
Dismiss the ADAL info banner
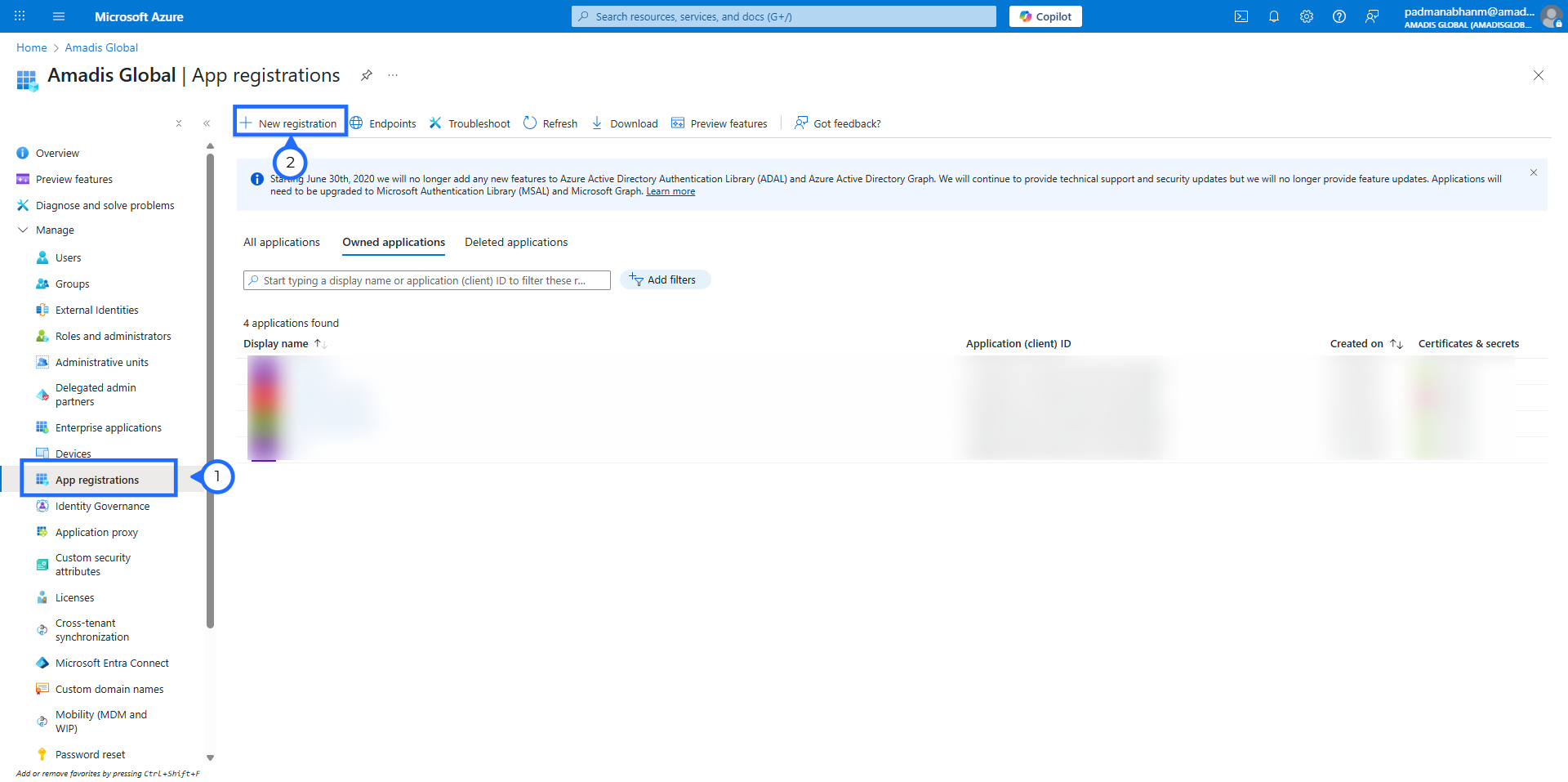pos(1533,172)
